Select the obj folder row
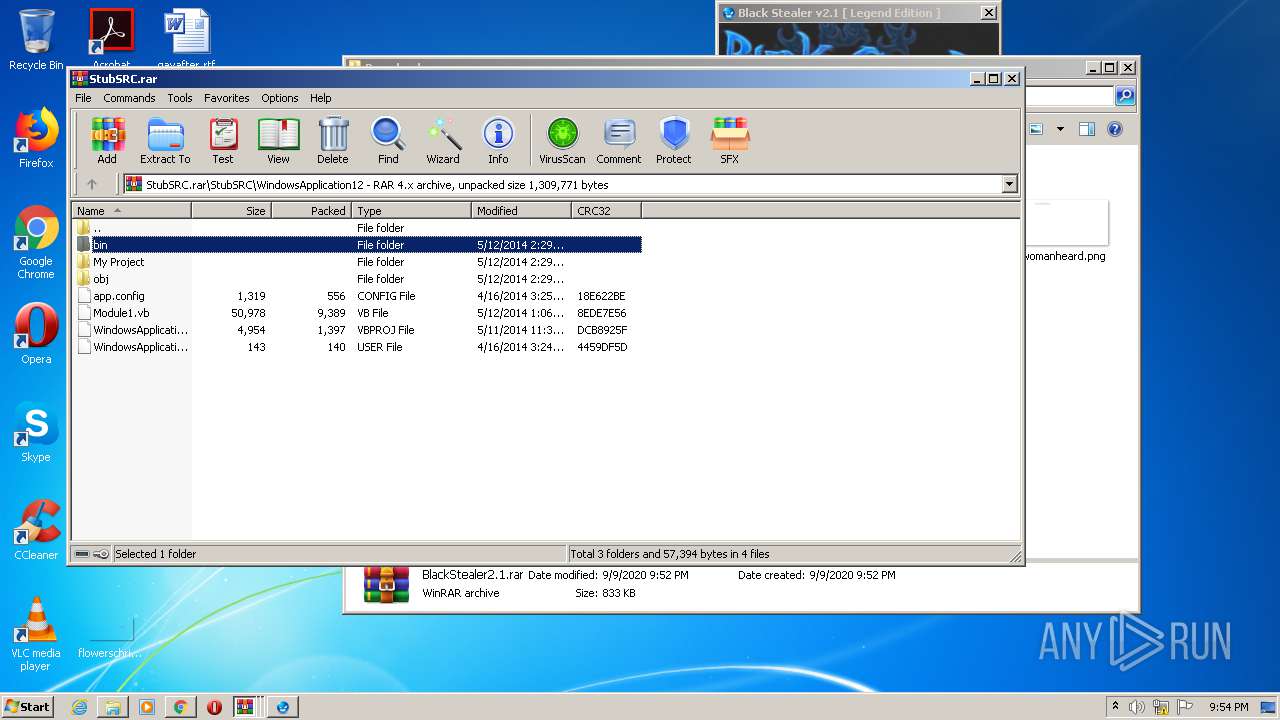Viewport: 1280px width, 720px height. pyautogui.click(x=358, y=279)
